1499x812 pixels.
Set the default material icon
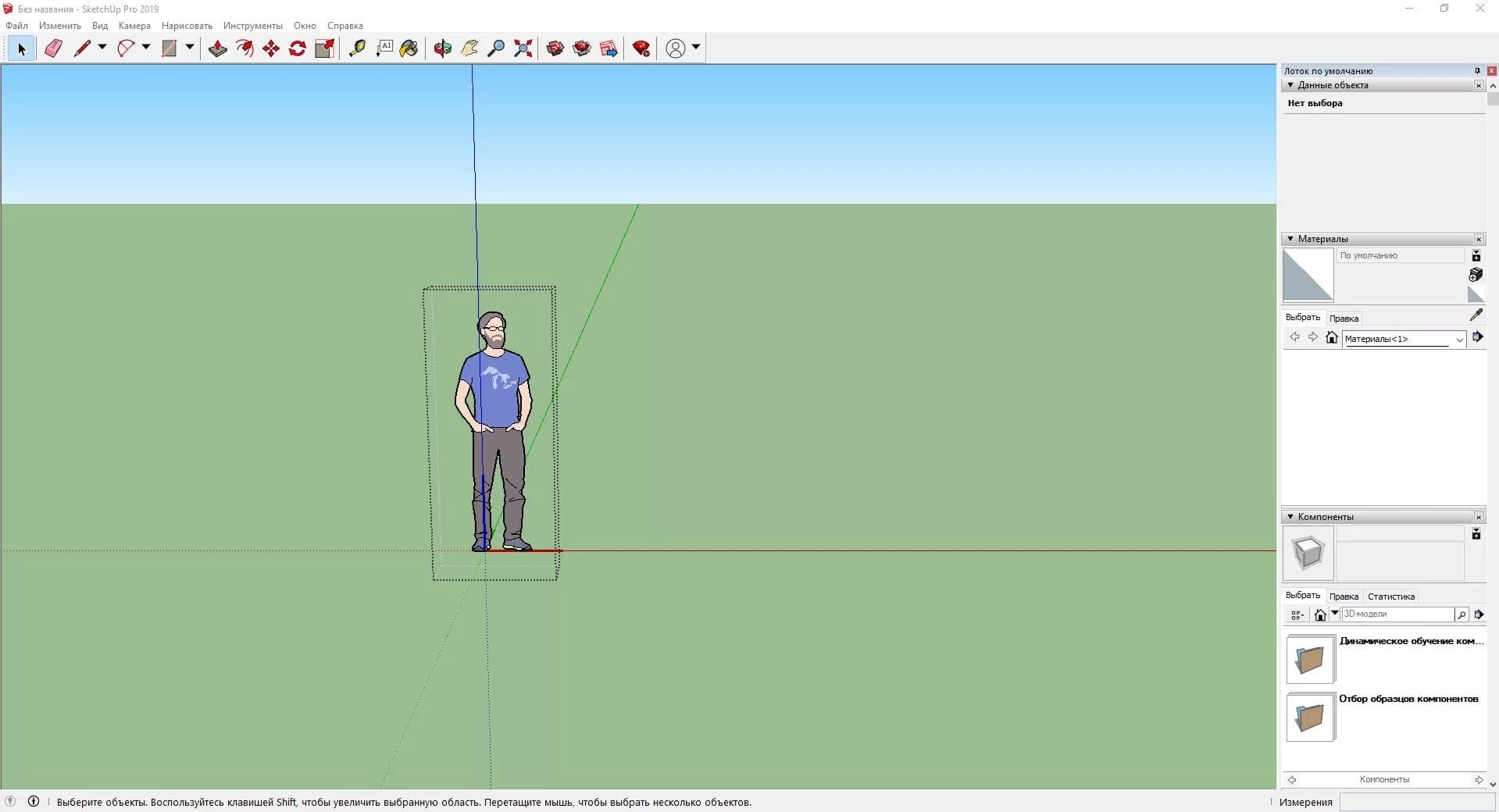pyautogui.click(x=1476, y=294)
